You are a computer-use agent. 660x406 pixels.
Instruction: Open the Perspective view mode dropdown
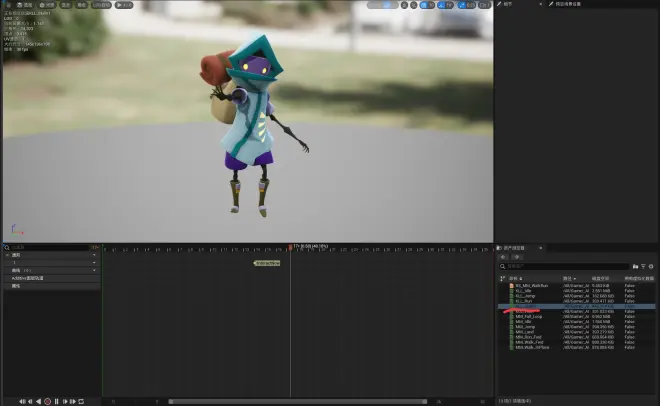click(25, 5)
